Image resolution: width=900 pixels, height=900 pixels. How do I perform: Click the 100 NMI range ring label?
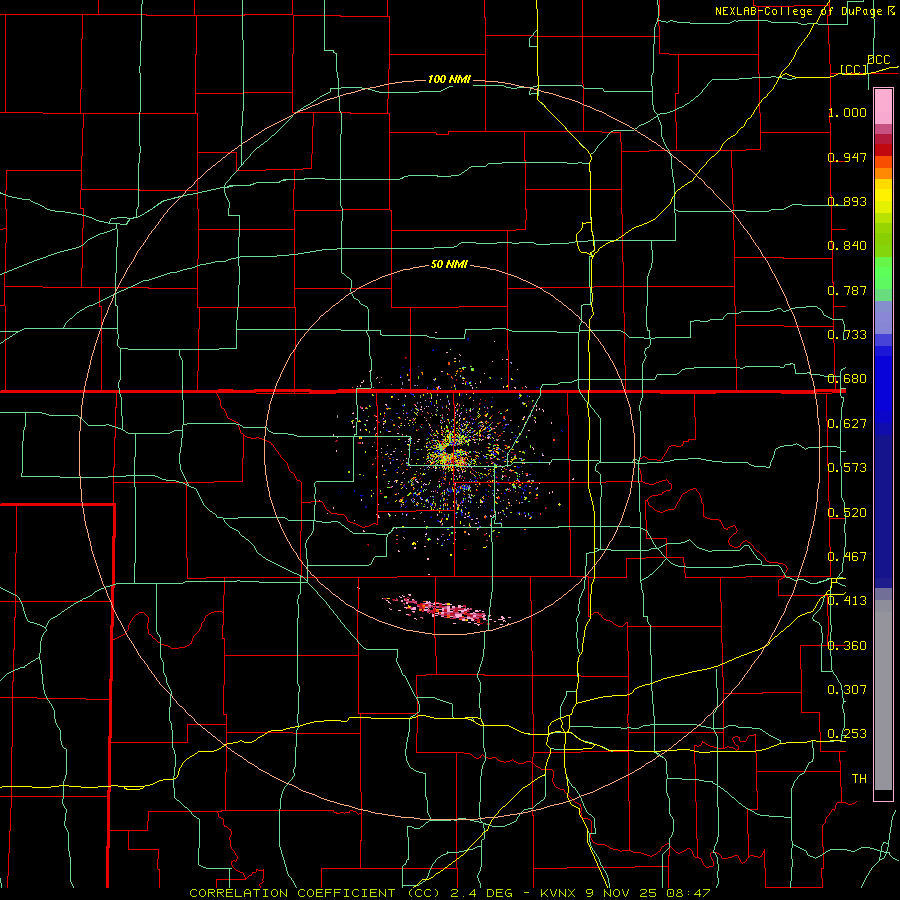449,79
